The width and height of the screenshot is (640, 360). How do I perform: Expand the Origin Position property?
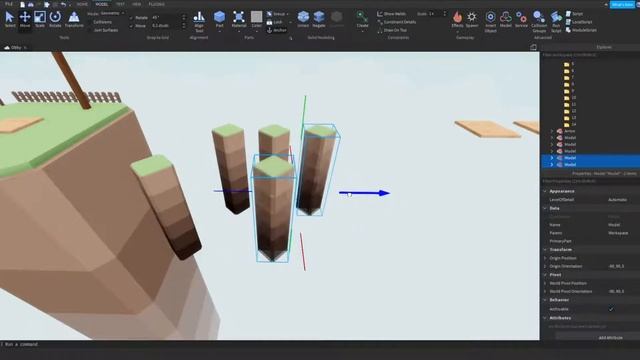(x=545, y=258)
